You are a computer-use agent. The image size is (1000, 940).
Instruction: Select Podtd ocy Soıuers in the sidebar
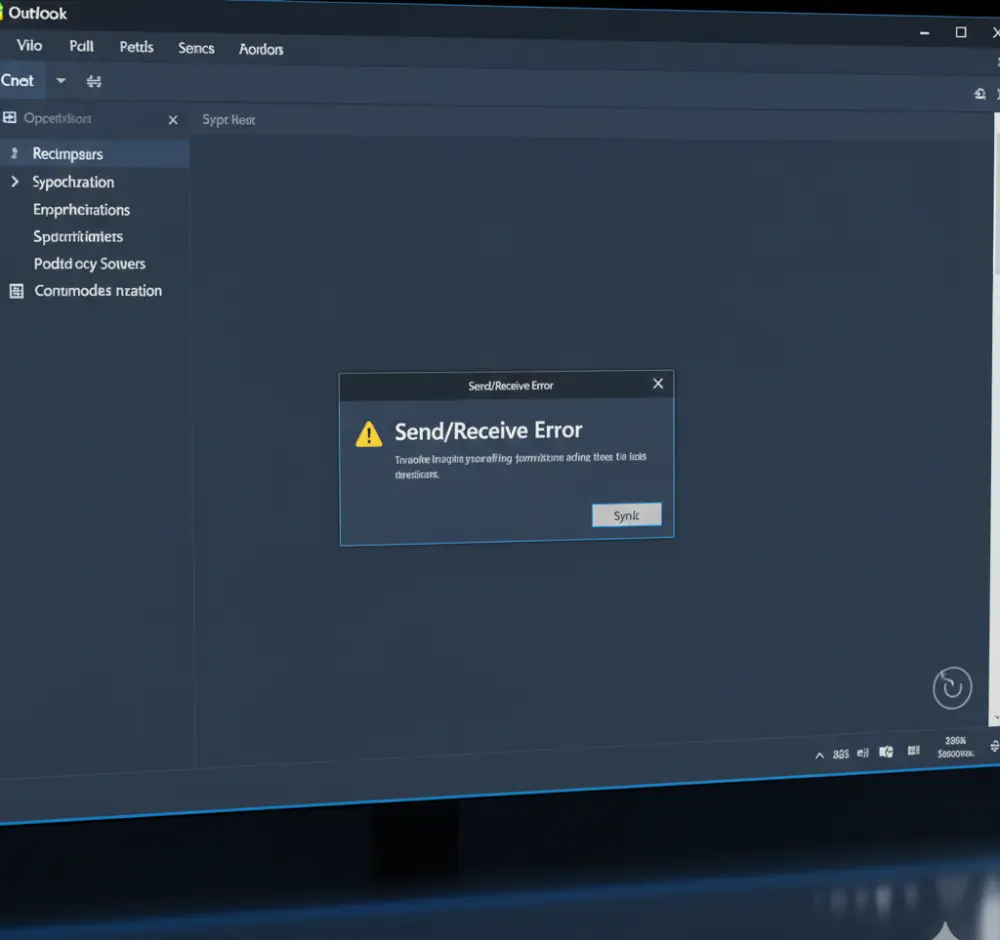point(89,263)
